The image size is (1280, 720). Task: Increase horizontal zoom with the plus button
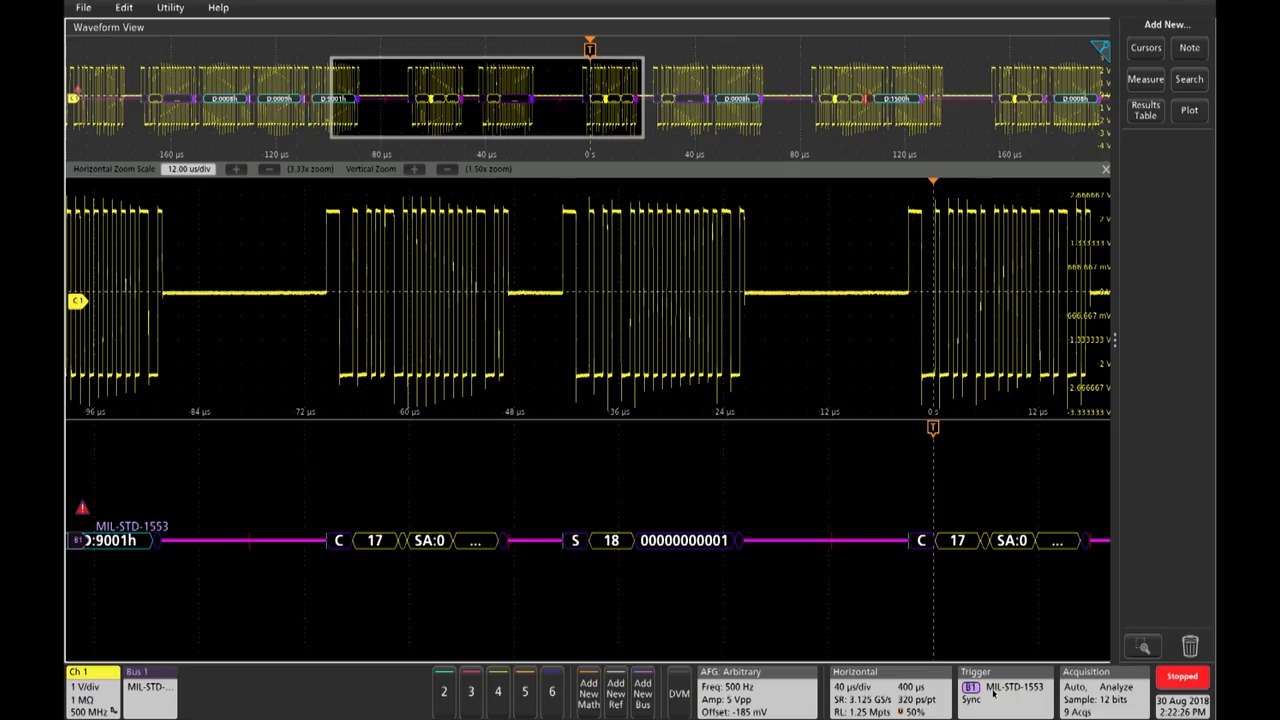[235, 169]
